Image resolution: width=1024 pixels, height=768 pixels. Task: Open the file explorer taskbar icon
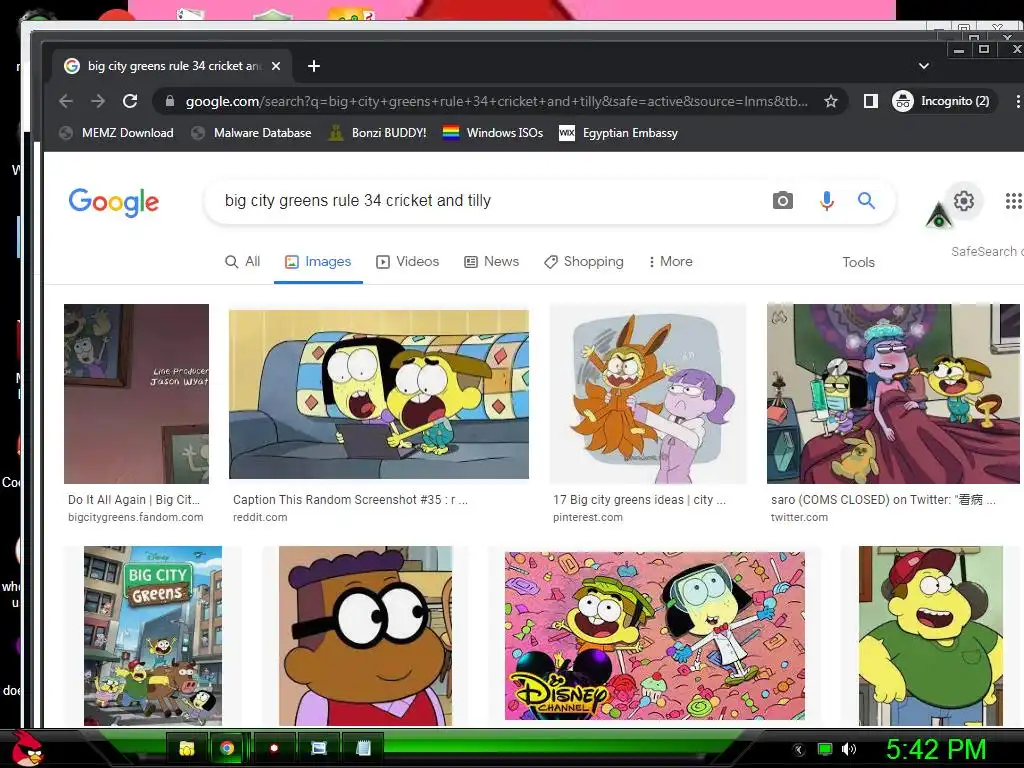click(187, 748)
